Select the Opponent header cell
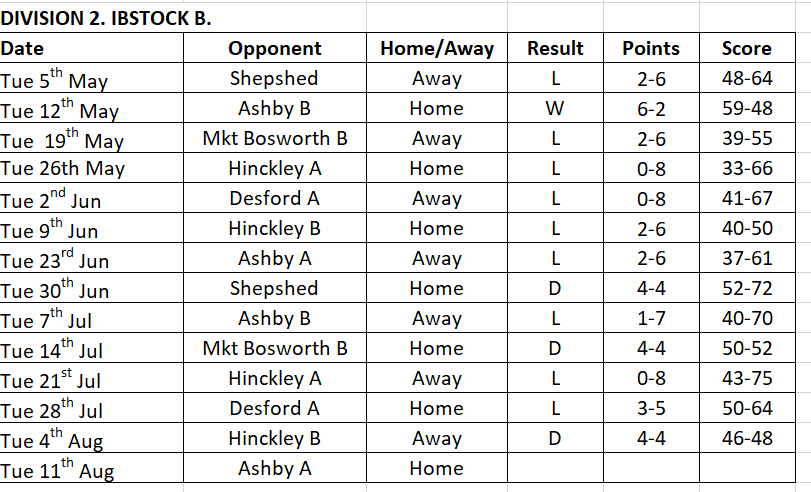 275,48
